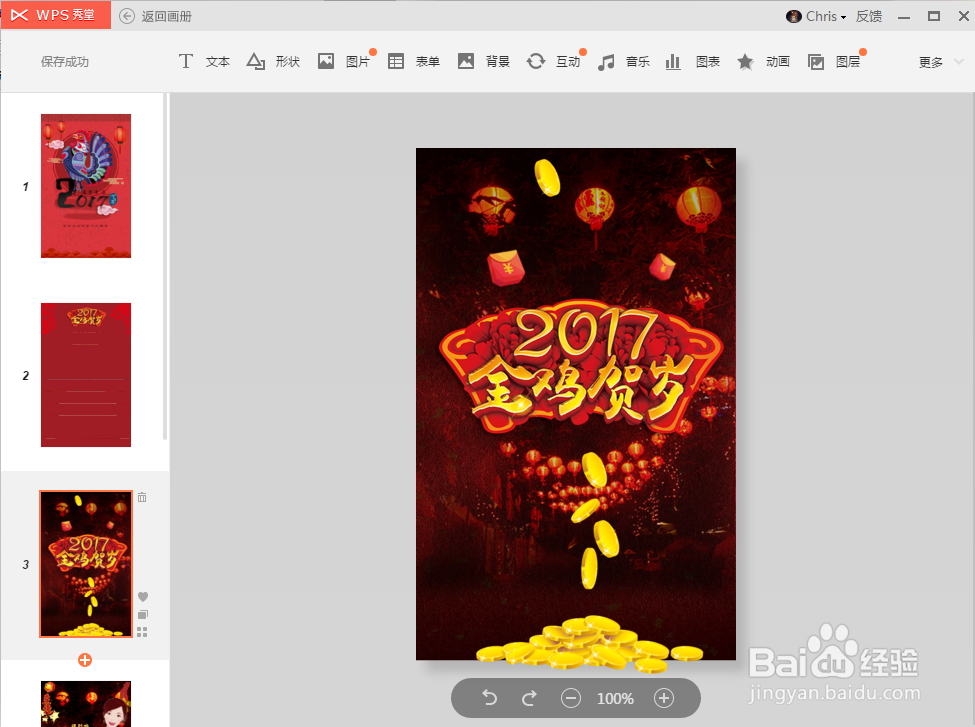The height and width of the screenshot is (727, 975).
Task: Open the 背景 background tool icon
Action: 466,61
